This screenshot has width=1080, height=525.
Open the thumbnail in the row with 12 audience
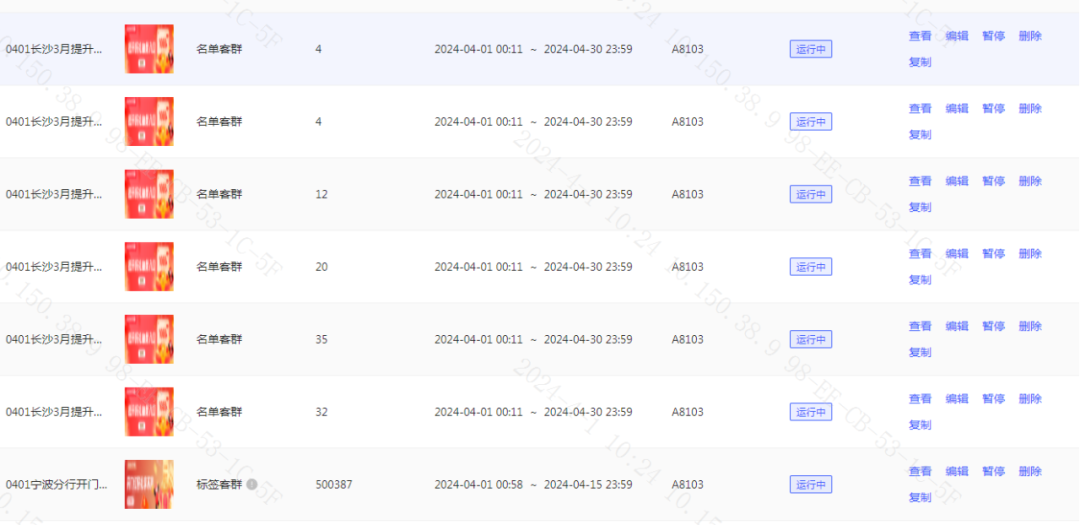coord(149,194)
